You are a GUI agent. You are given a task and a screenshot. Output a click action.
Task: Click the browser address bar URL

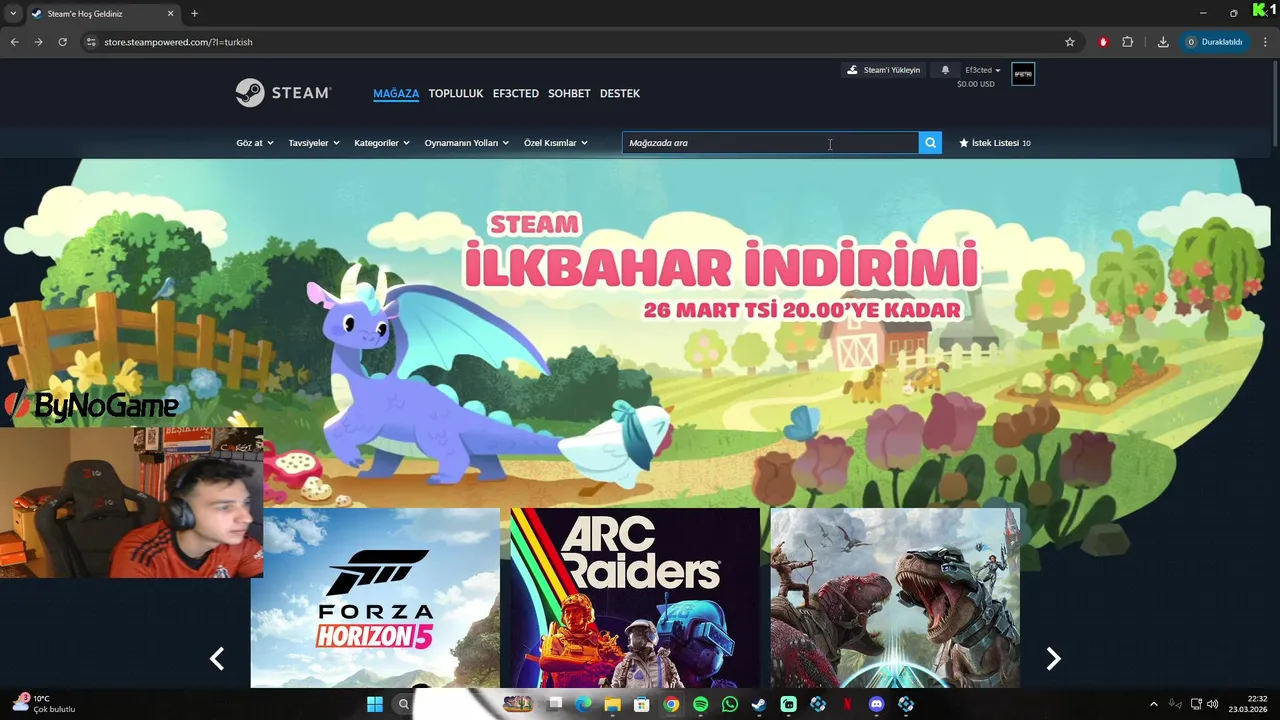coord(178,42)
